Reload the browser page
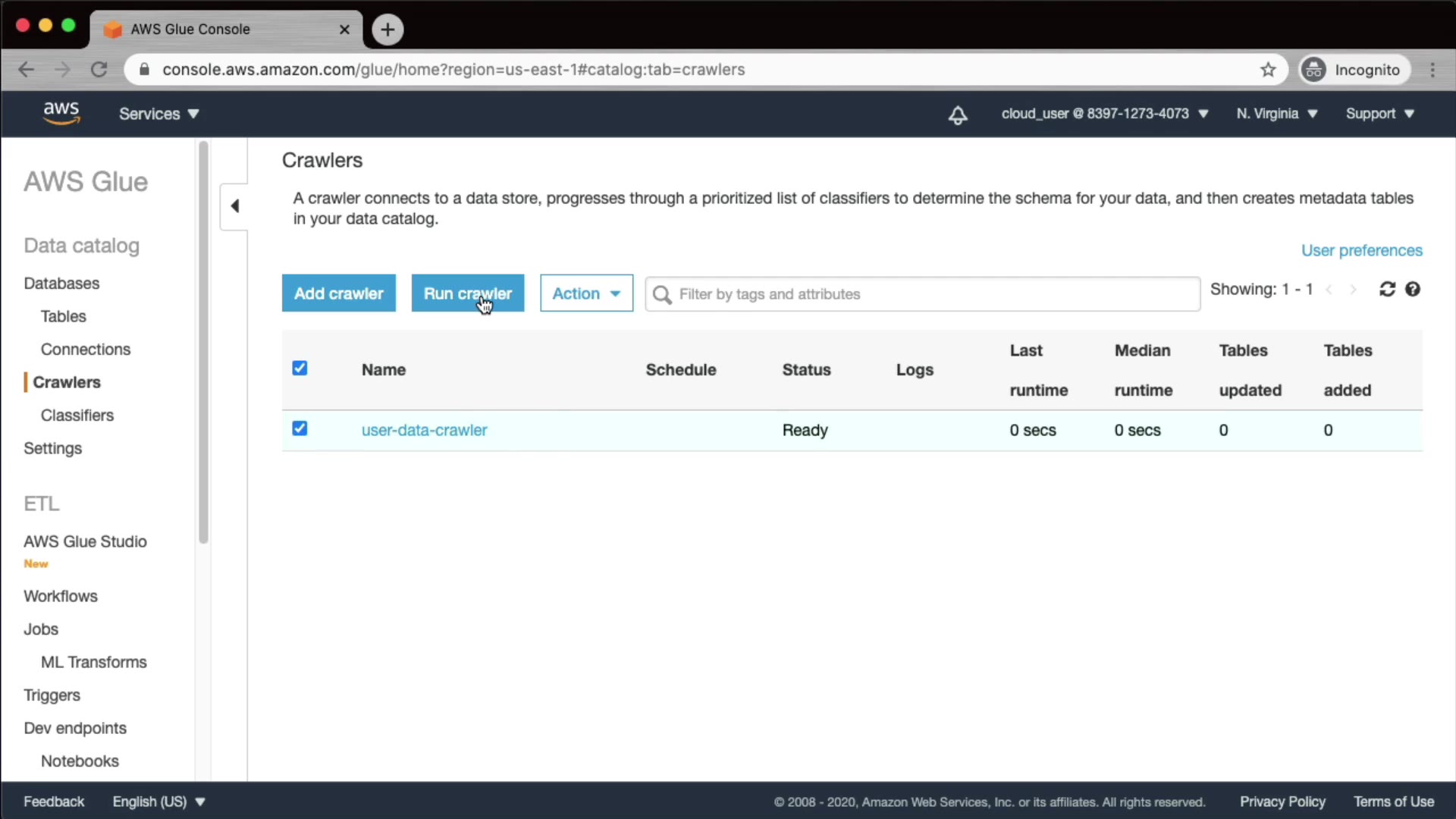Screen dimensions: 1456x819 point(99,70)
